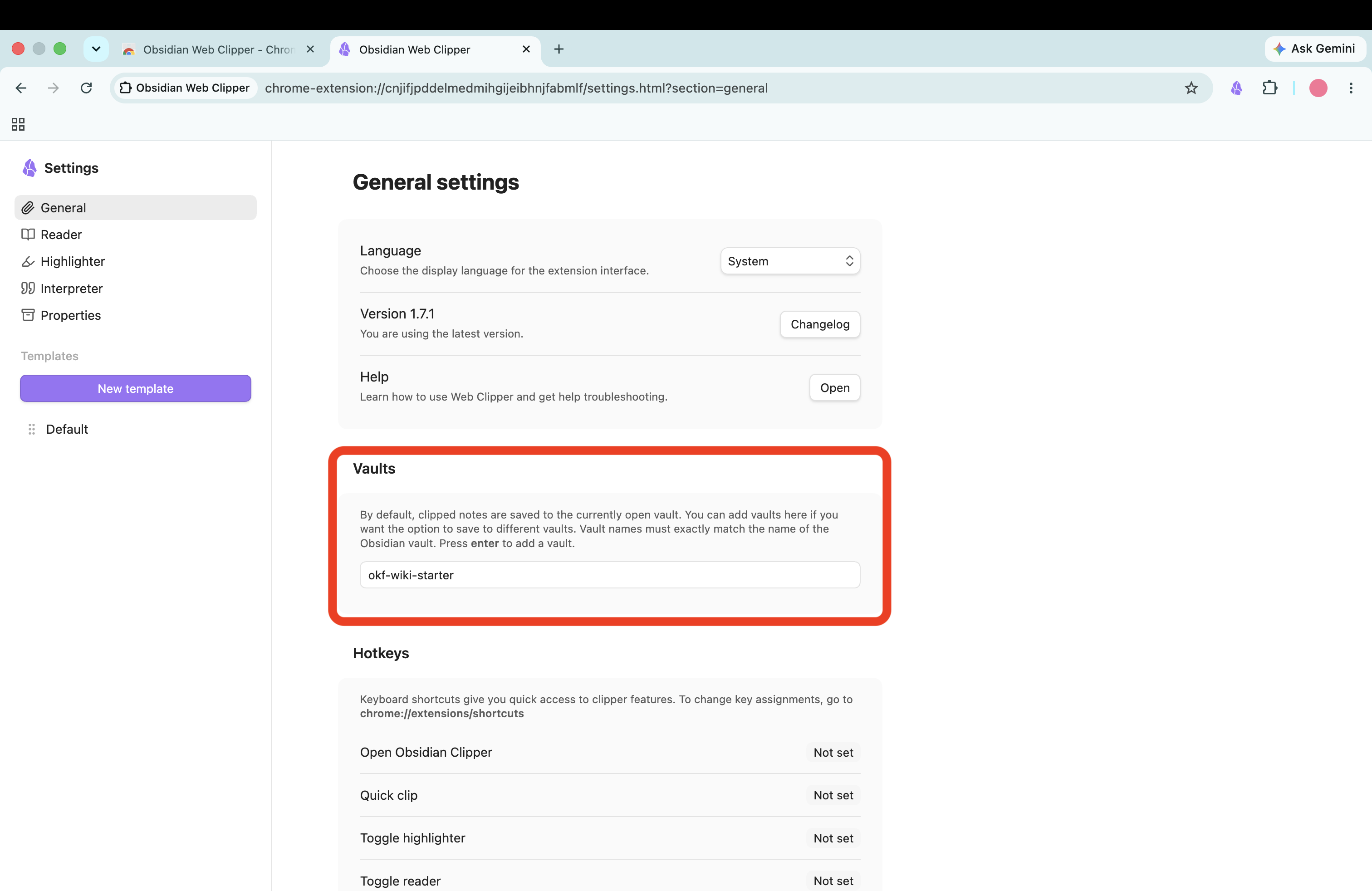The width and height of the screenshot is (1372, 891).
Task: Click the paperclip icon next to General
Action: click(28, 207)
